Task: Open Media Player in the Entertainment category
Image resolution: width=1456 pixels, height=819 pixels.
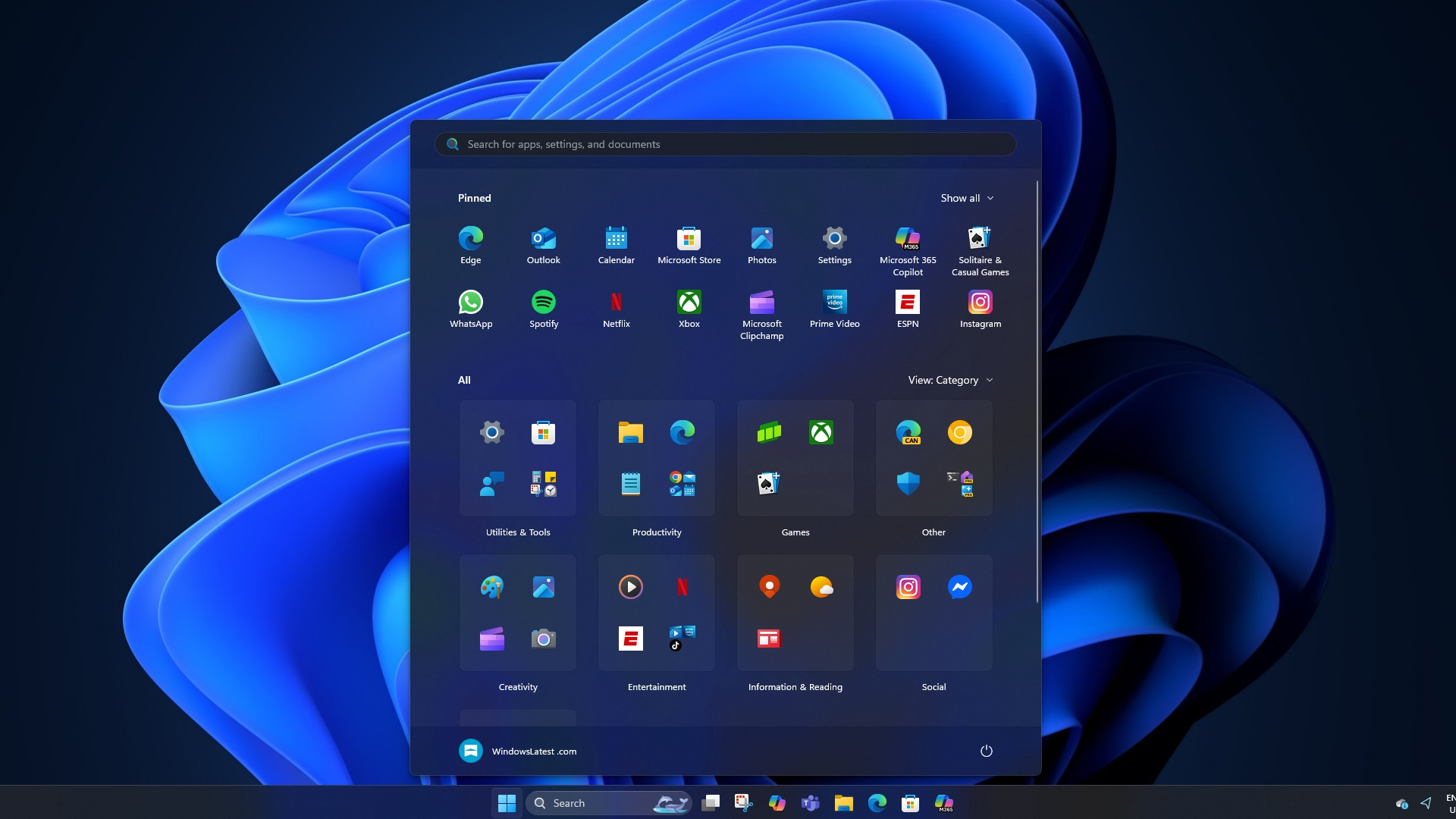Action: (630, 587)
